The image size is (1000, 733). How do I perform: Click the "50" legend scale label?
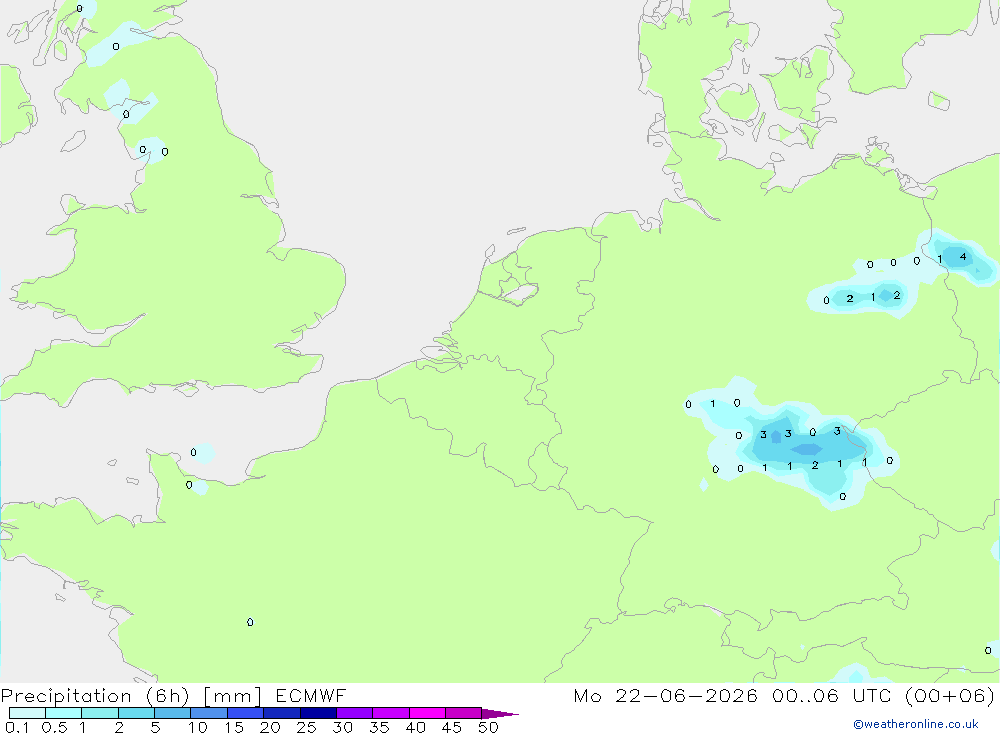tap(488, 727)
